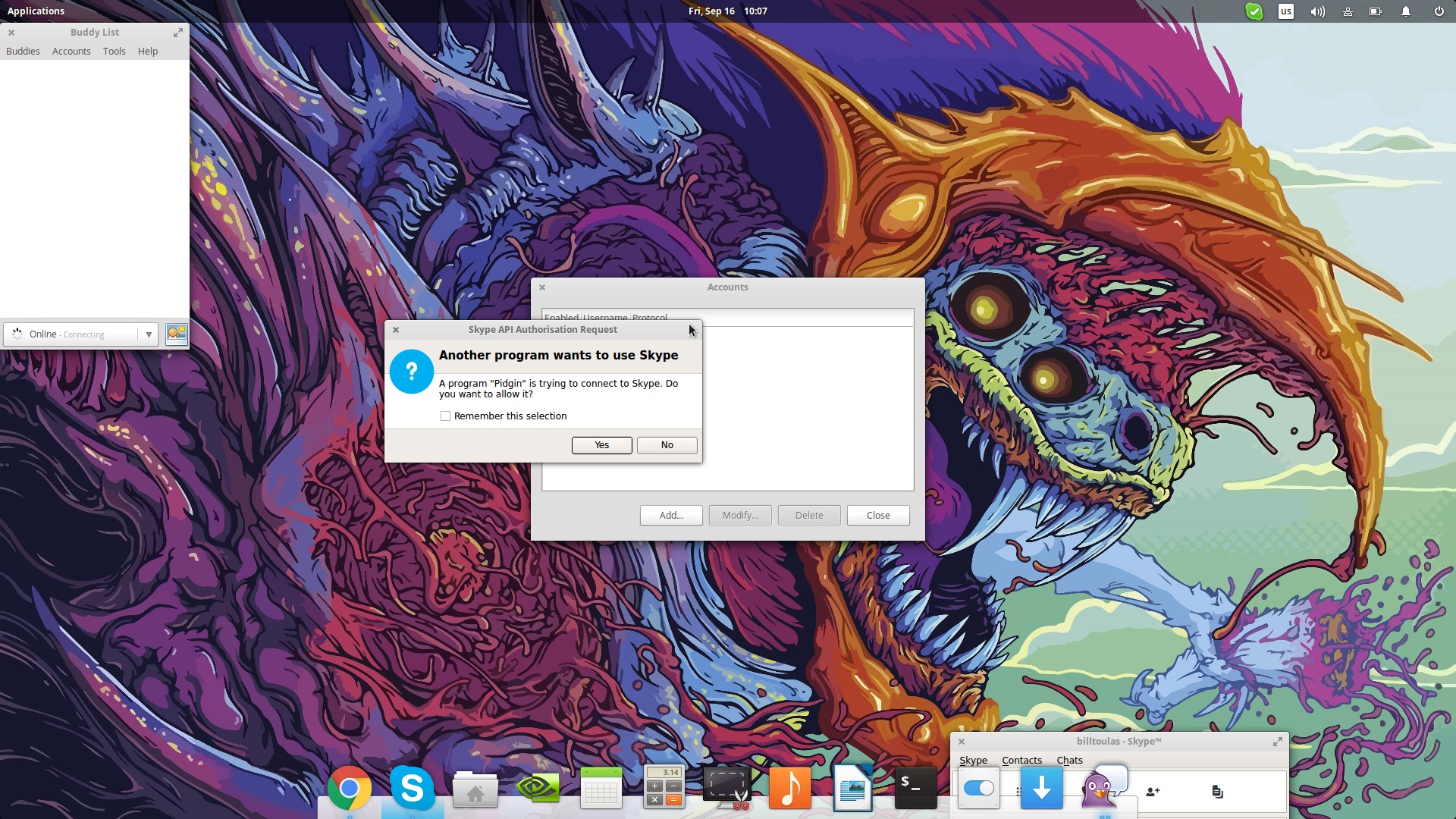Screen dimensions: 1456x819
Task: Click the Protocol column header in Accounts
Action: tap(650, 318)
